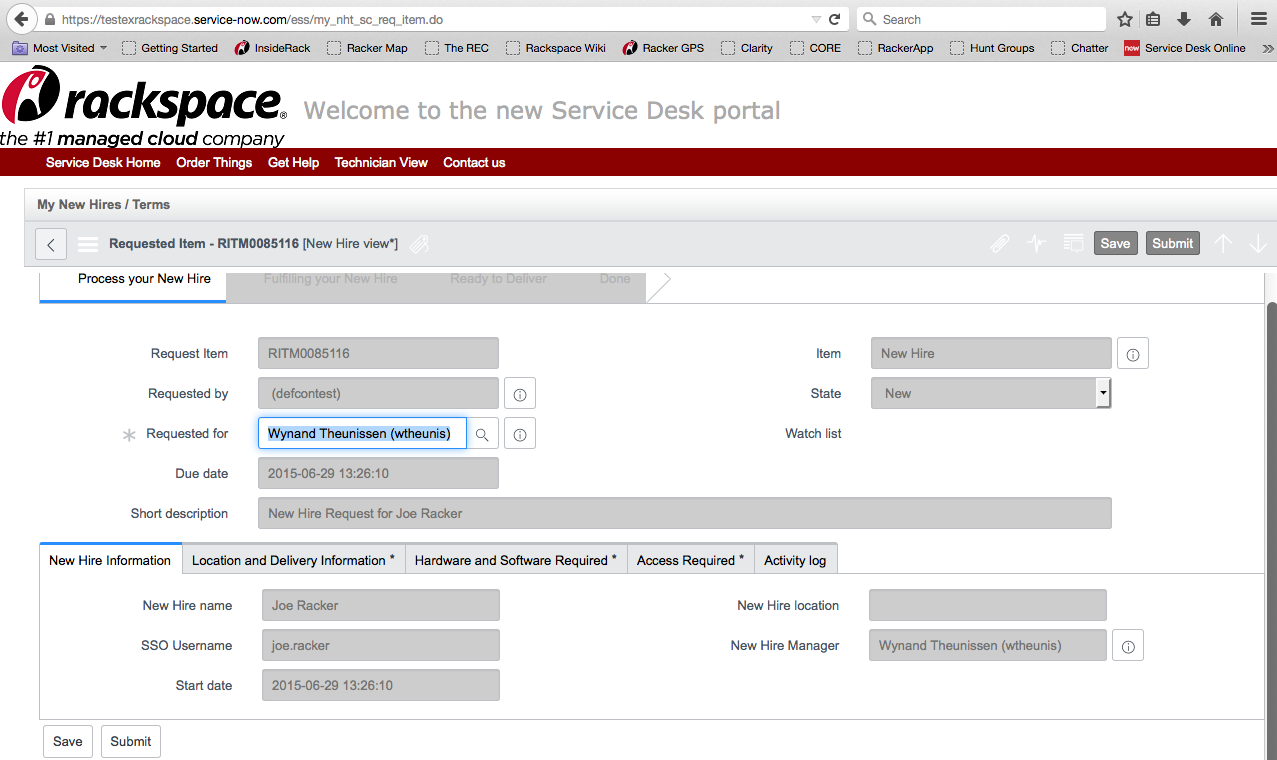Show info for the Requested by field
The height and width of the screenshot is (760, 1277).
520,394
